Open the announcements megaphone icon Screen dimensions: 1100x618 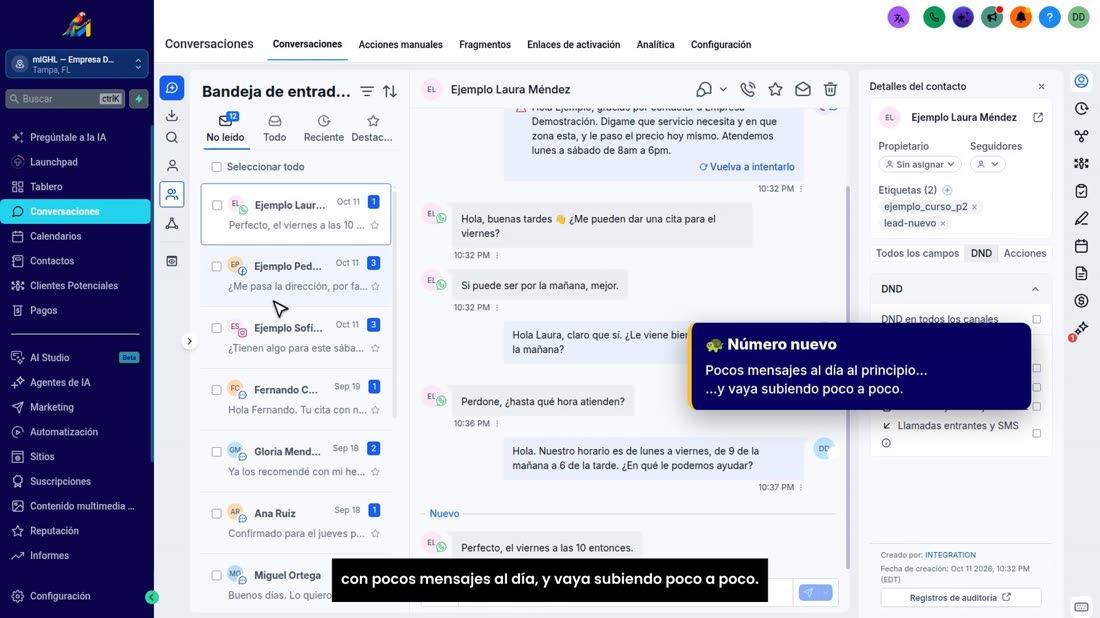pos(992,18)
